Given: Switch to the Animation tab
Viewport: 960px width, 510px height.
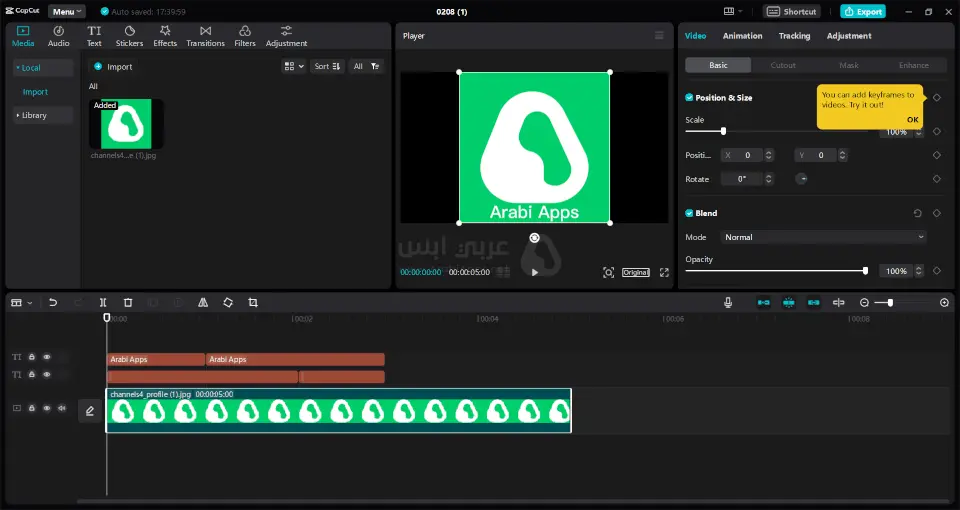Looking at the screenshot, I should tap(742, 36).
